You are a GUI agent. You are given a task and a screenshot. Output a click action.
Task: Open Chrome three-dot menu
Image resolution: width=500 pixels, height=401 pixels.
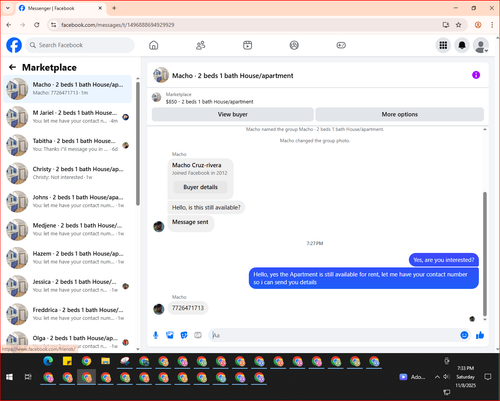(492, 25)
